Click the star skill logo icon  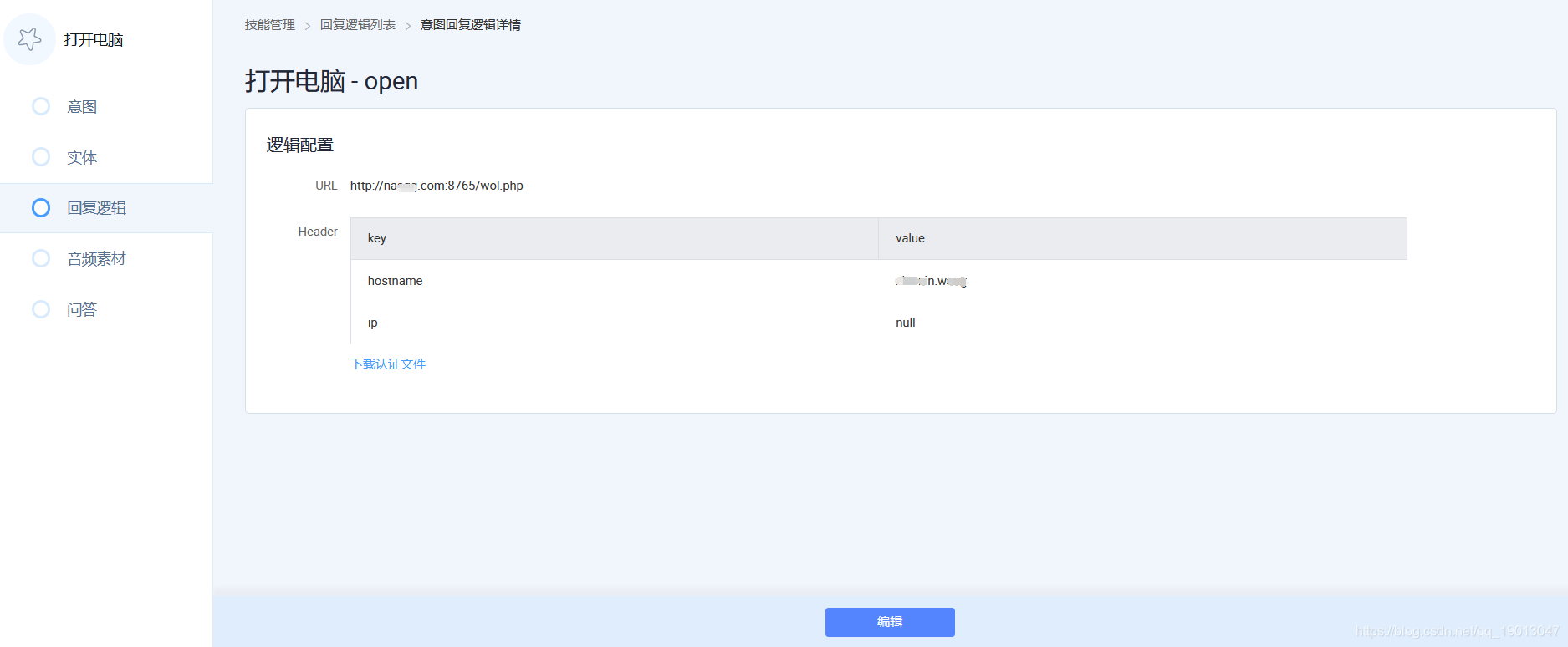29,39
